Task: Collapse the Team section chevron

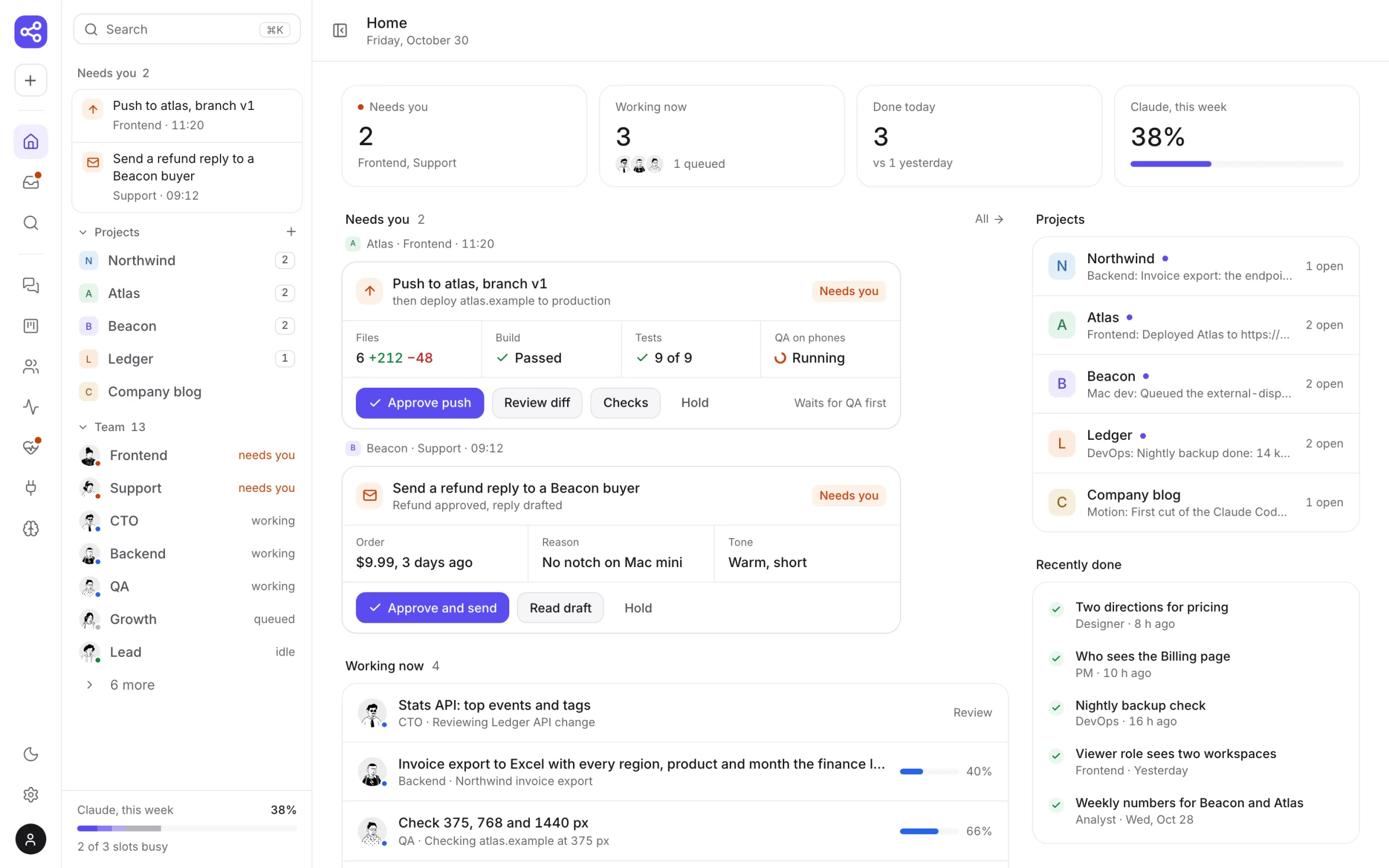Action: pyautogui.click(x=83, y=427)
